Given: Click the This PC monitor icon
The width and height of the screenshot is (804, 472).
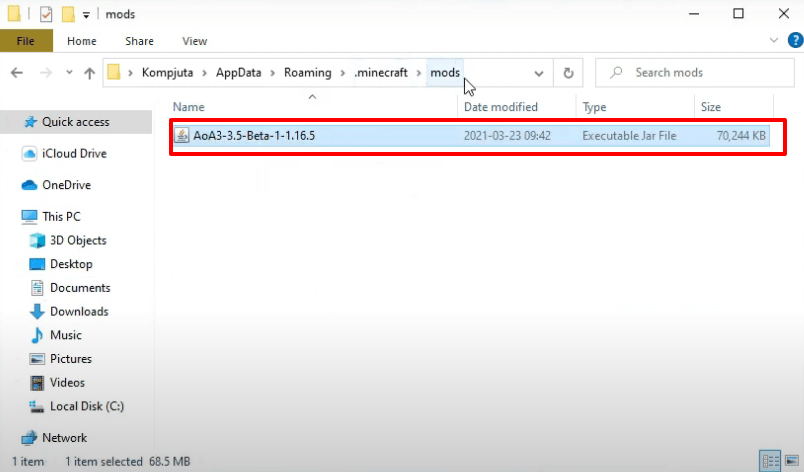Looking at the screenshot, I should tap(29, 217).
